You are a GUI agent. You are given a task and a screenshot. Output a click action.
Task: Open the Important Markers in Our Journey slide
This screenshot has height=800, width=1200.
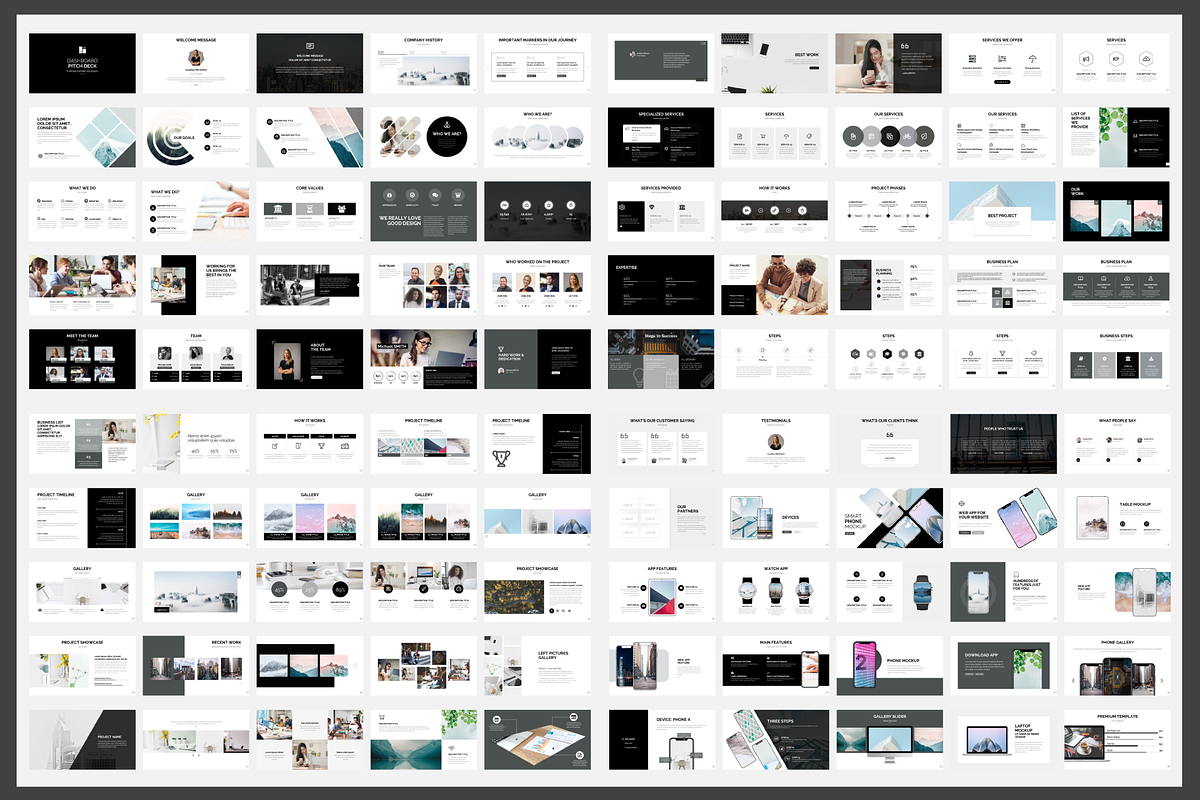point(538,64)
